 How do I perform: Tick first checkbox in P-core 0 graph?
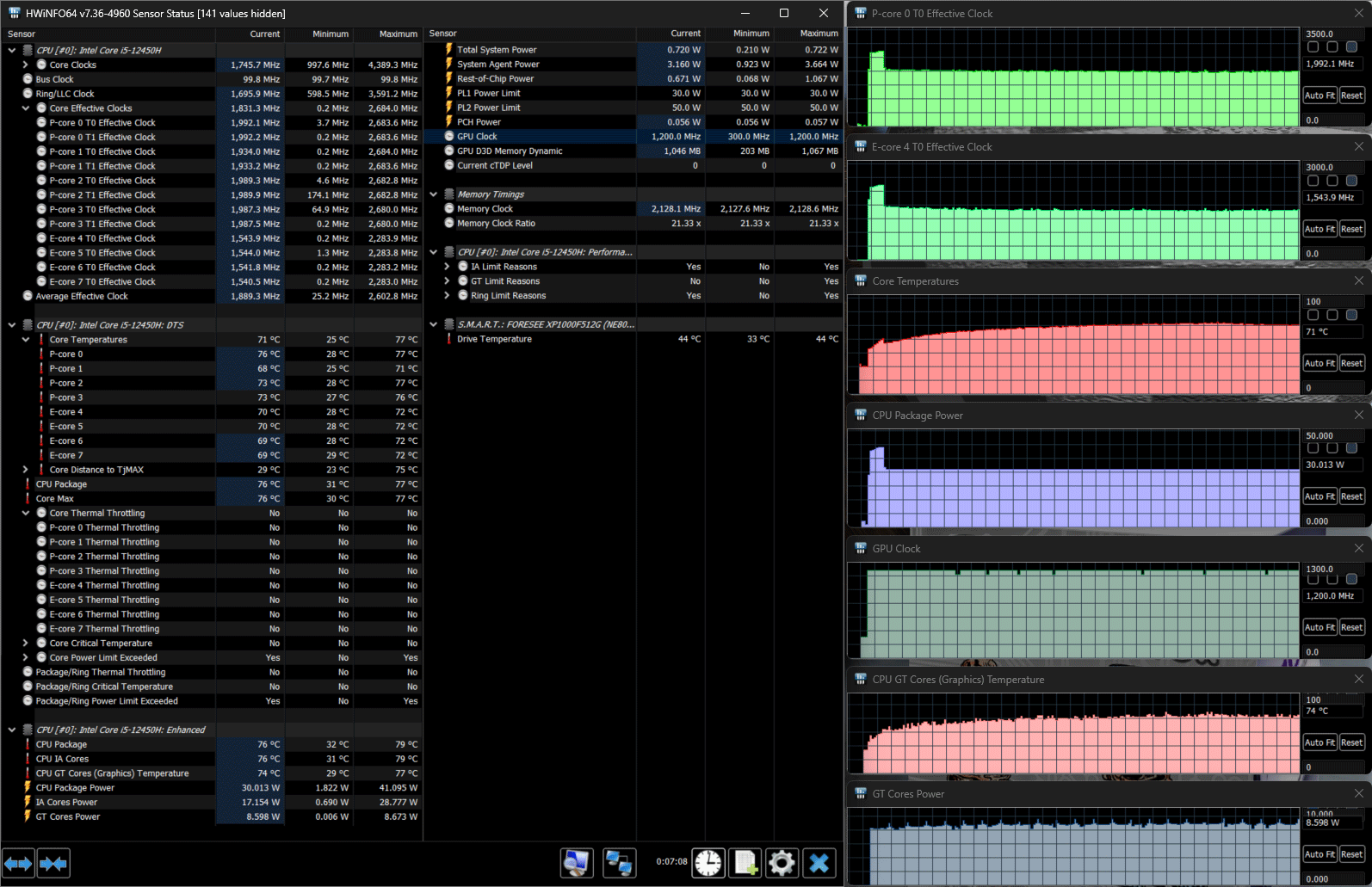(x=1313, y=46)
